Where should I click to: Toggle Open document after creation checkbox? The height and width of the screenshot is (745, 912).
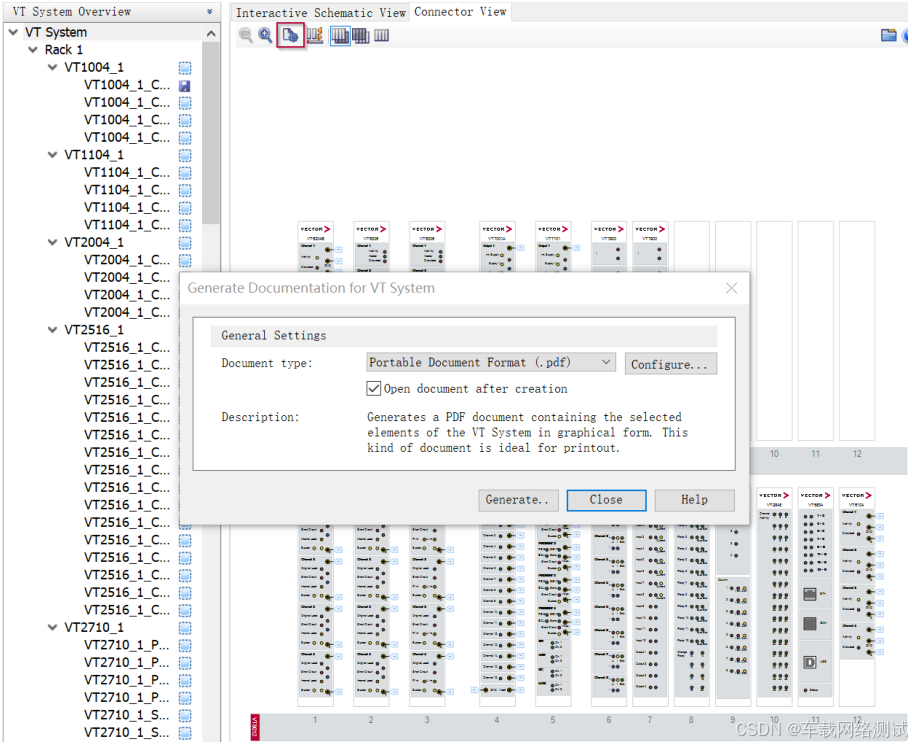click(x=373, y=388)
